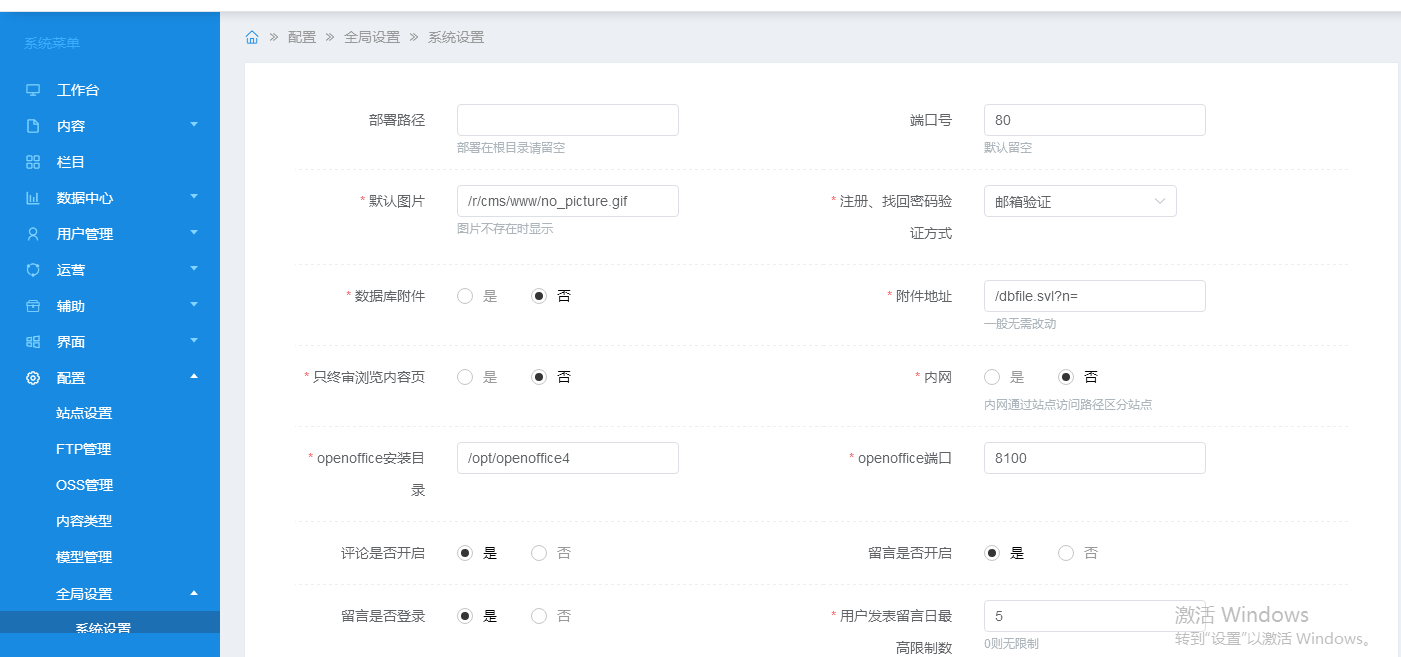Click the home icon in breadcrumb
Viewport: 1401px width, 657px height.
coord(252,37)
